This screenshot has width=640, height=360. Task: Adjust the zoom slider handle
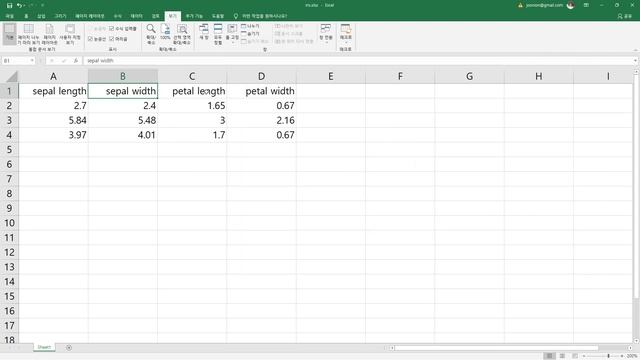click(608, 356)
